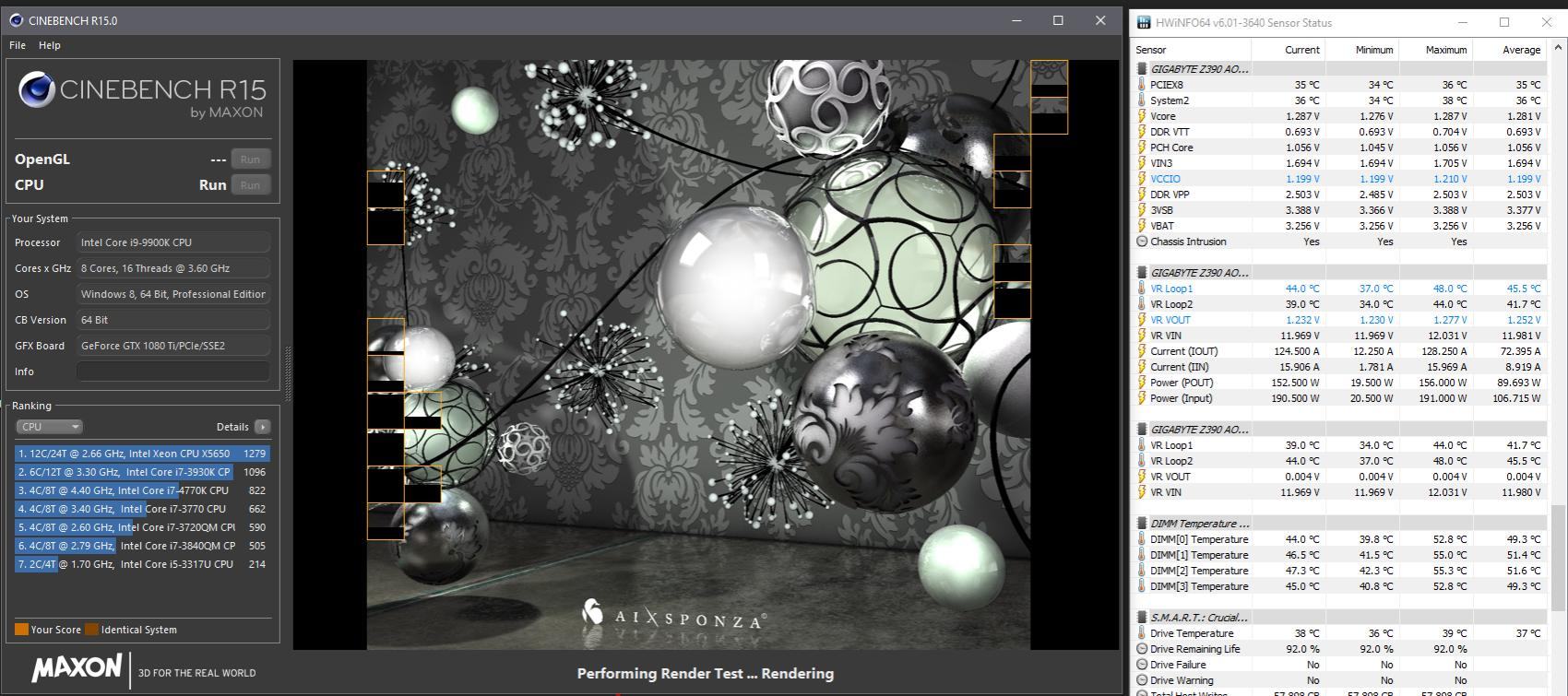Screen dimensions: 1568x696
Task: Click the Info input field
Action: click(173, 372)
